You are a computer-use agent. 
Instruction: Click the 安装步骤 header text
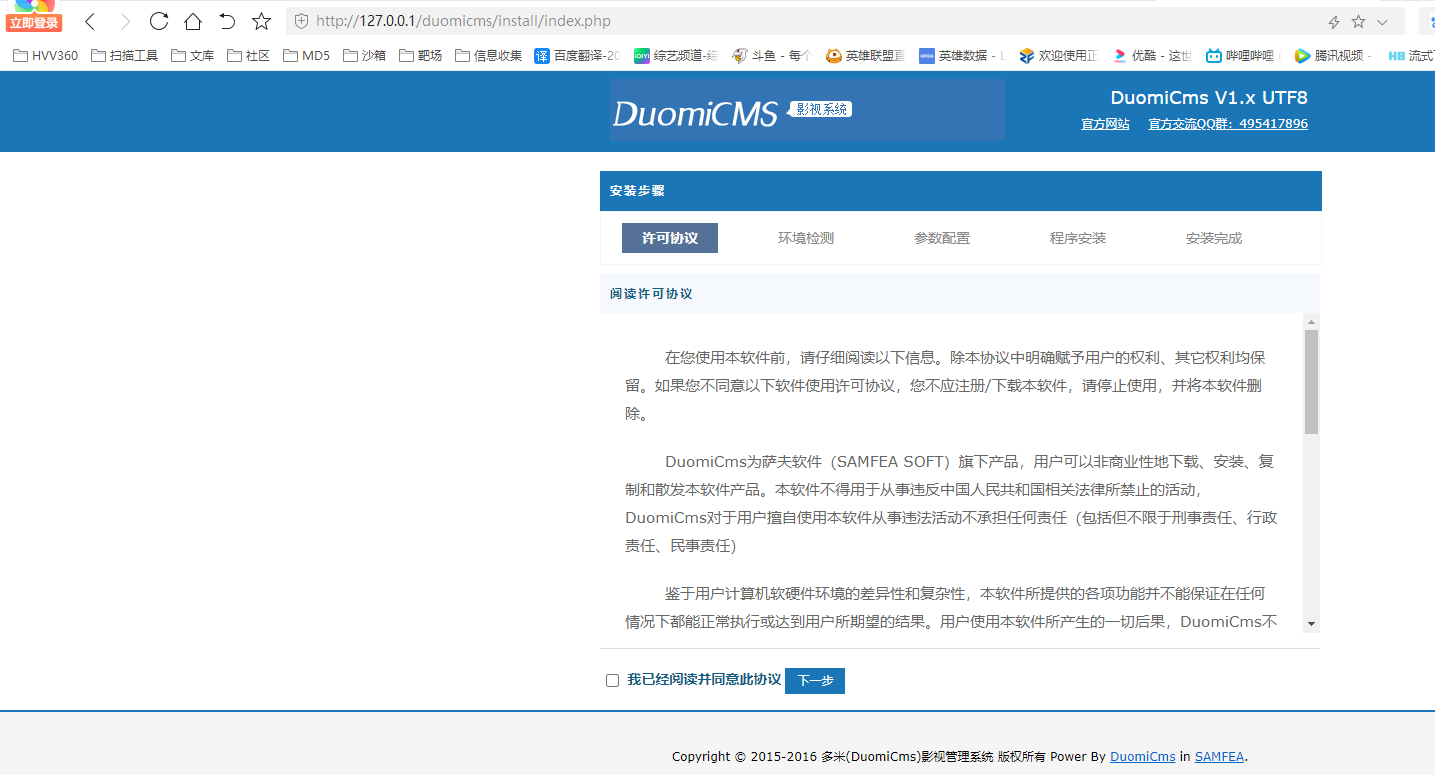click(638, 191)
